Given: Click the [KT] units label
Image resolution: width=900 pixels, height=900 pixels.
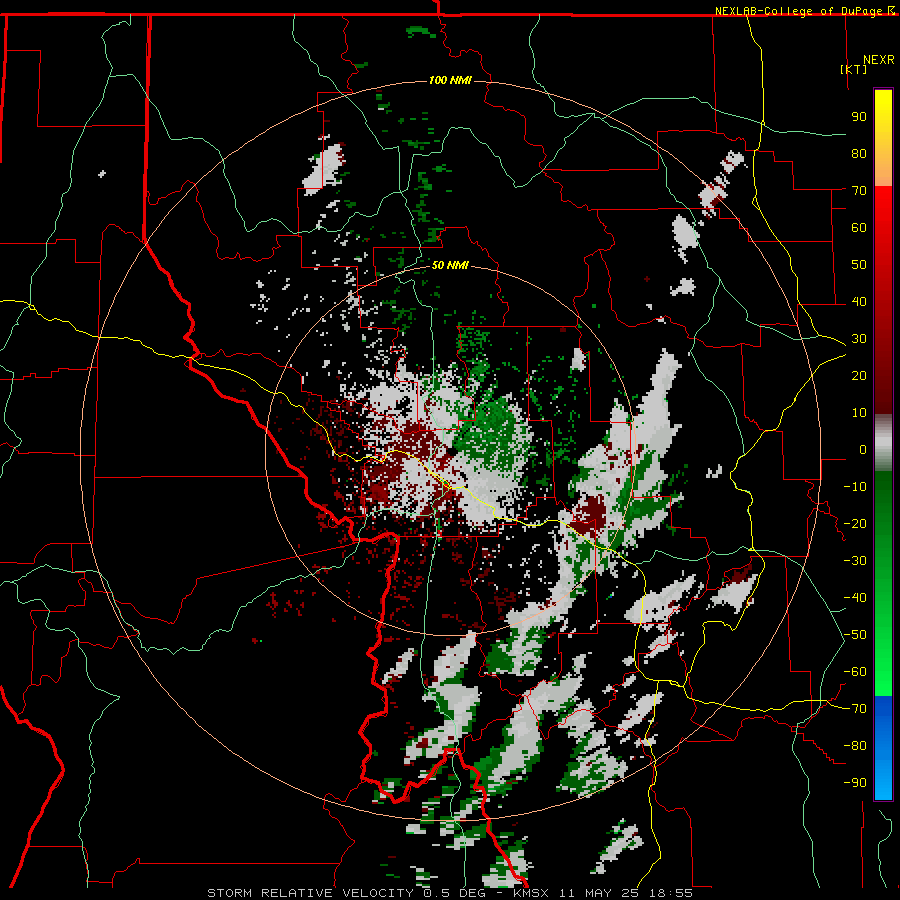Looking at the screenshot, I should click(x=854, y=69).
